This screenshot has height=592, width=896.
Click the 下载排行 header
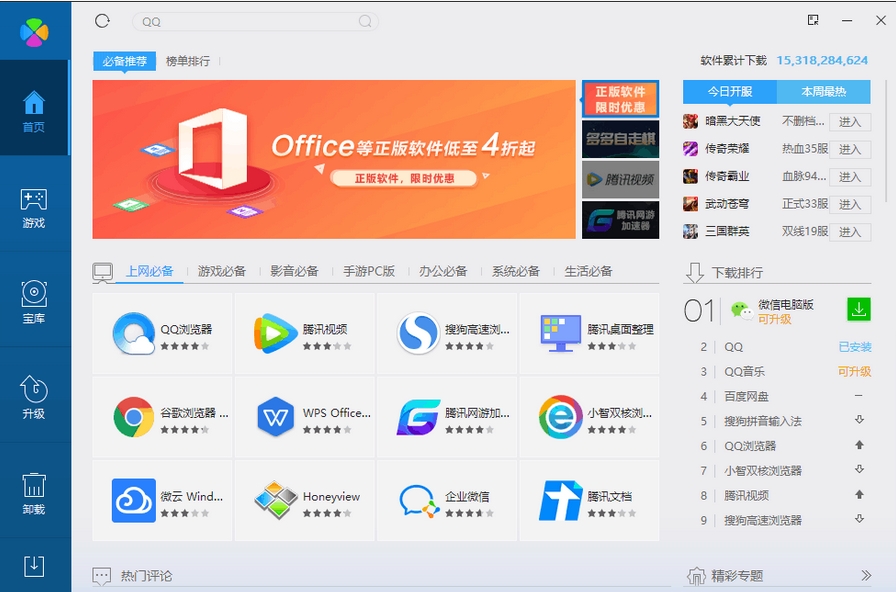(x=737, y=273)
